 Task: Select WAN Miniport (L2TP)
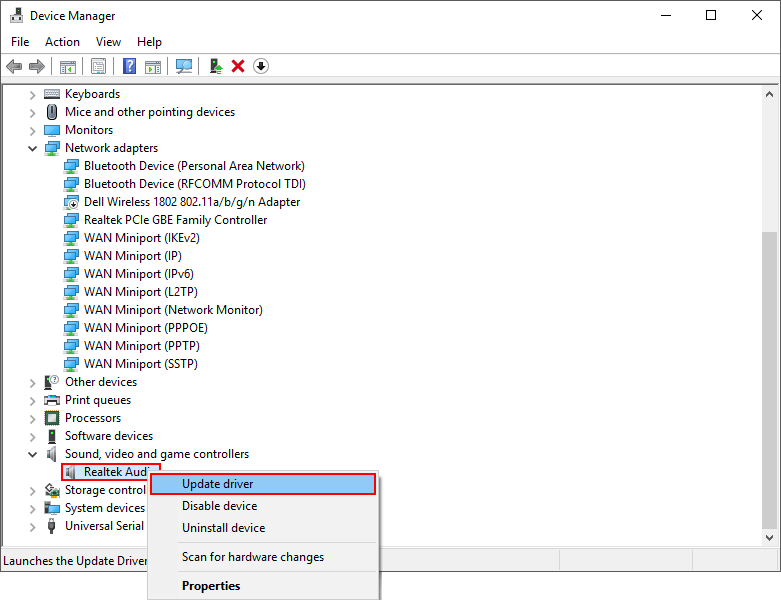tap(140, 292)
